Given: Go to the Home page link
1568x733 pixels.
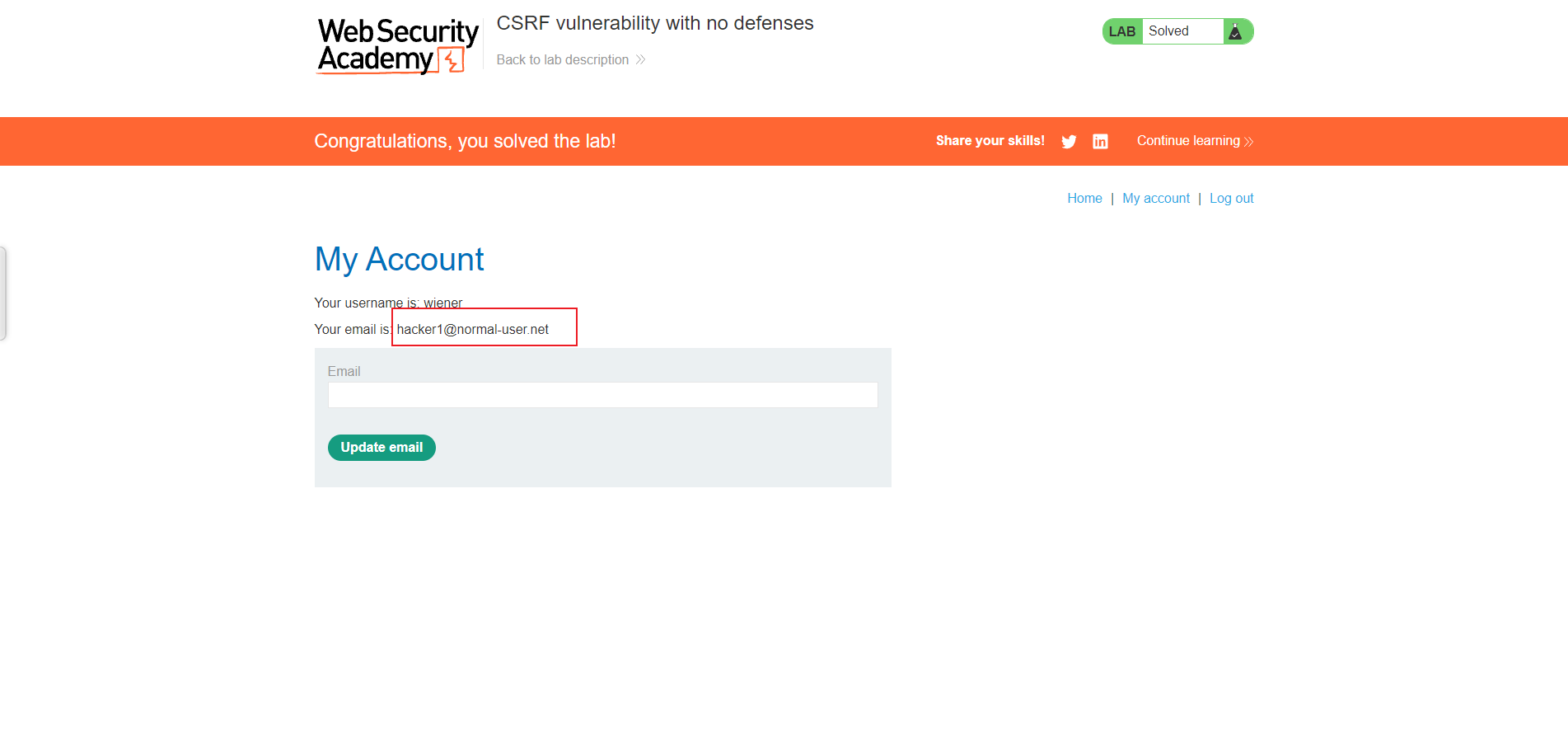Looking at the screenshot, I should click(x=1084, y=198).
